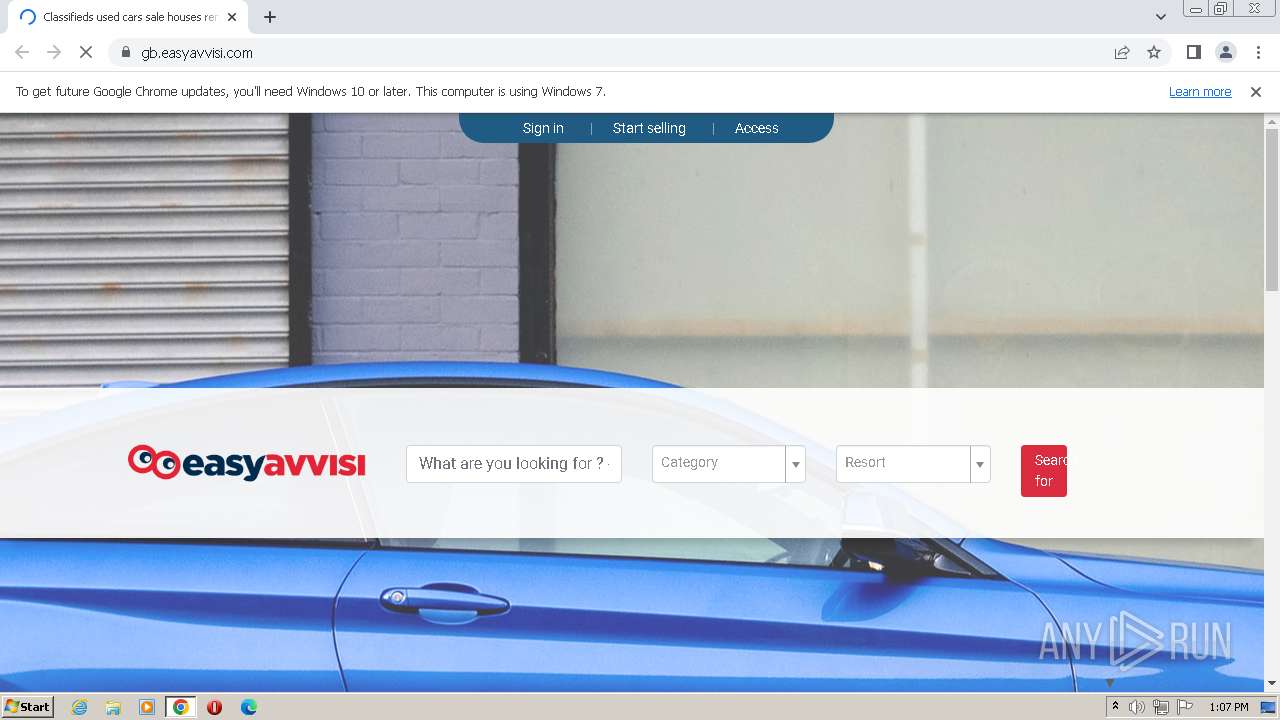Open Windows Start menu
This screenshot has width=1280, height=720.
point(27,706)
